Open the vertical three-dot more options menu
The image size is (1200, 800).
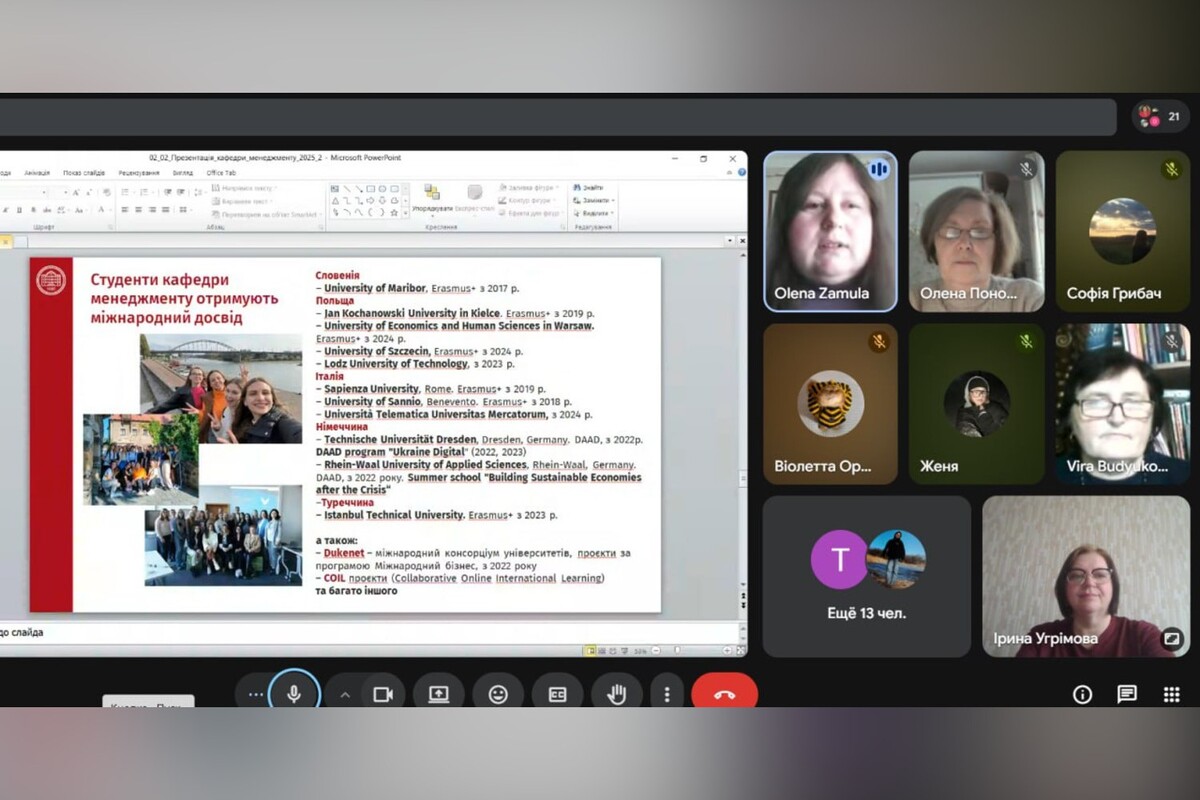[666, 694]
